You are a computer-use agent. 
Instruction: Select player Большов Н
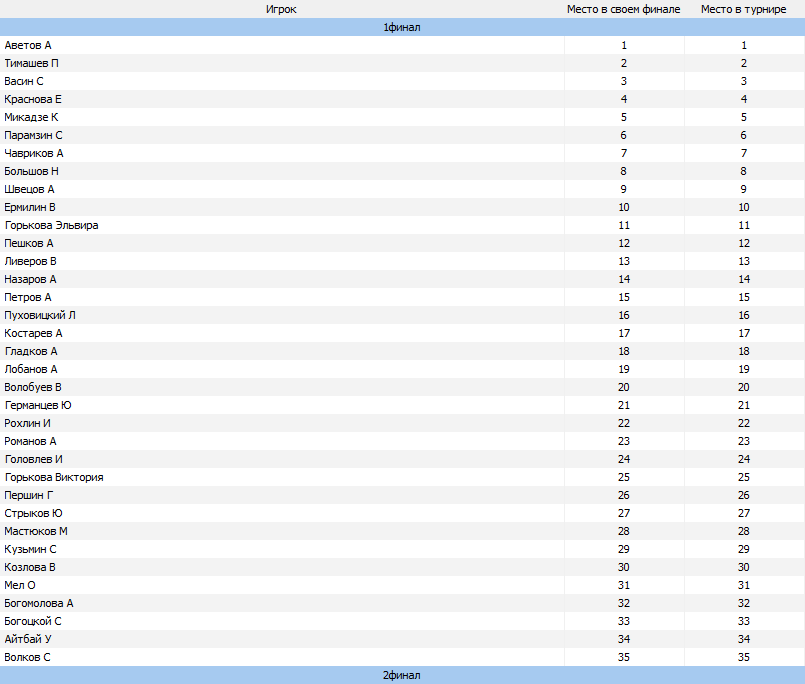(31, 171)
